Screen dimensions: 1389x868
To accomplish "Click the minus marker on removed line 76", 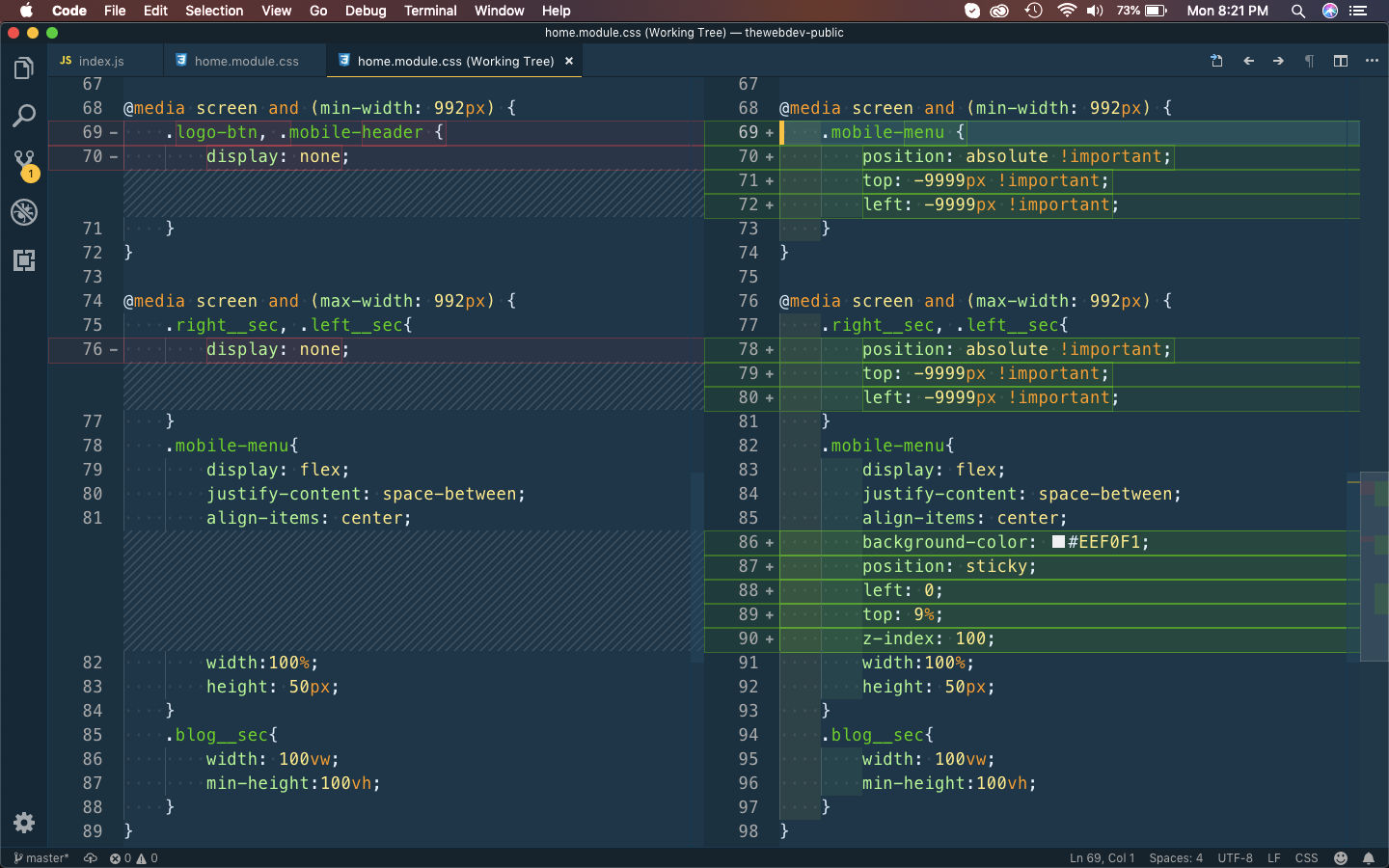I will pos(113,349).
